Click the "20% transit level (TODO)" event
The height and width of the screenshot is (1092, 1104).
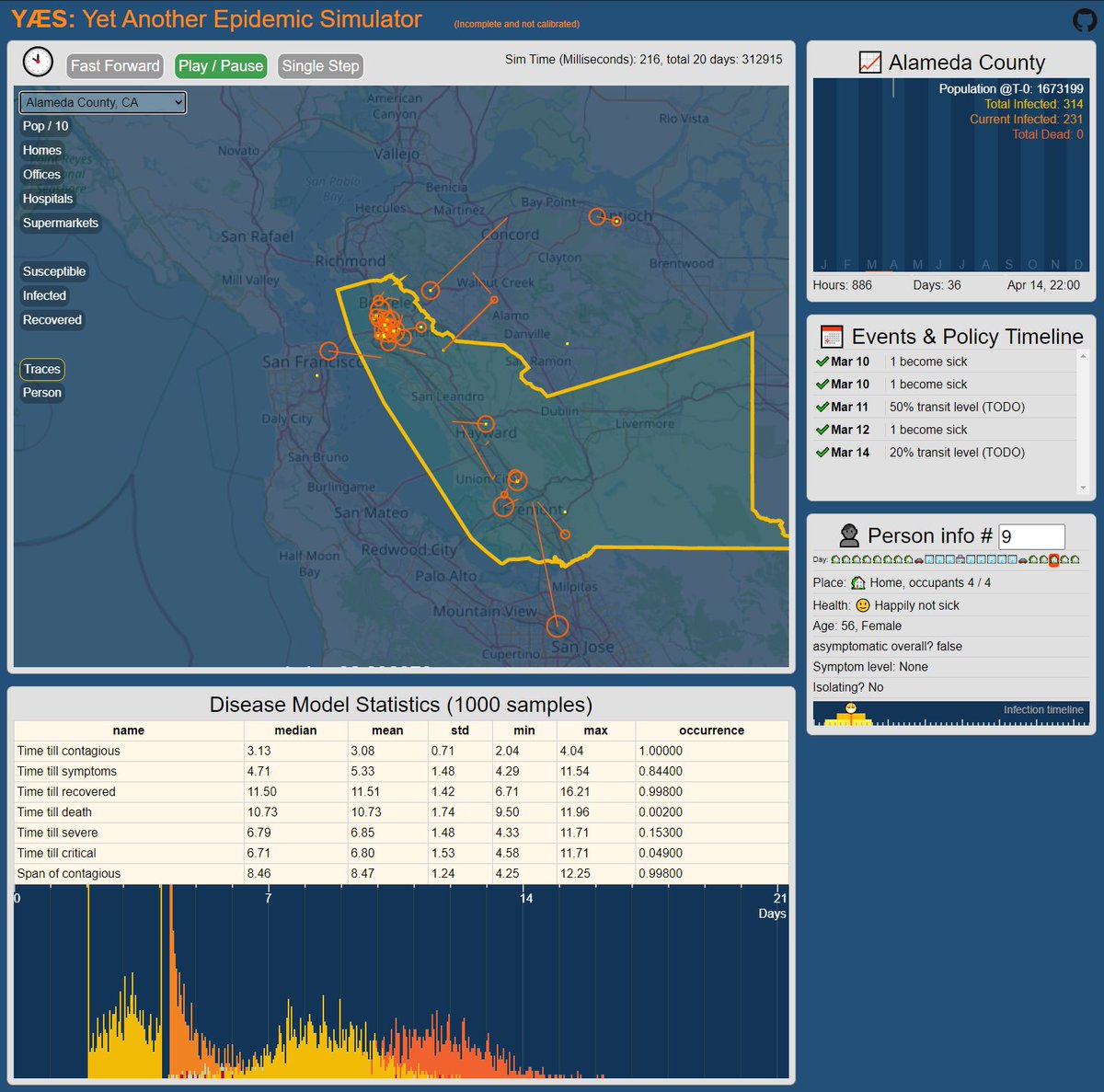[x=957, y=453]
